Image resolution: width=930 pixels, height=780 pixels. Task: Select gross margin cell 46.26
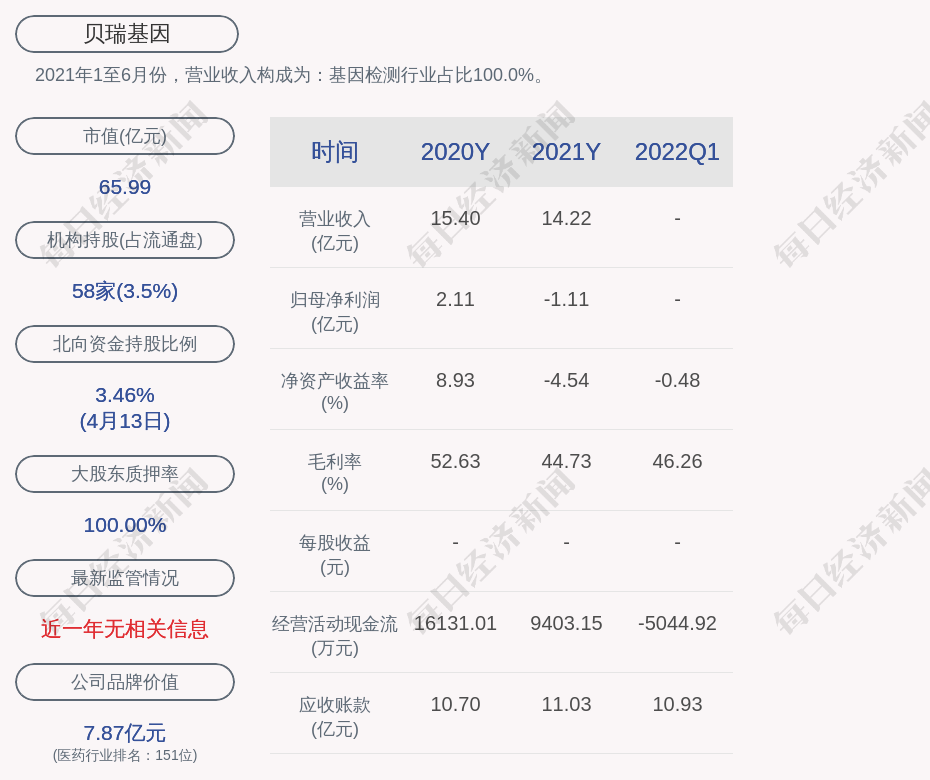(677, 461)
